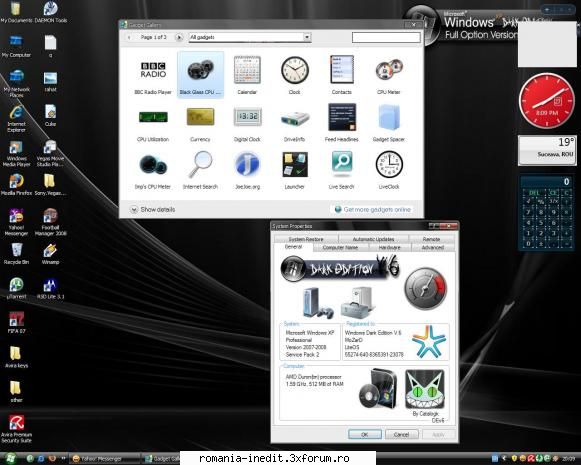Open the Computer Name tab
581x465 pixels.
click(x=340, y=247)
